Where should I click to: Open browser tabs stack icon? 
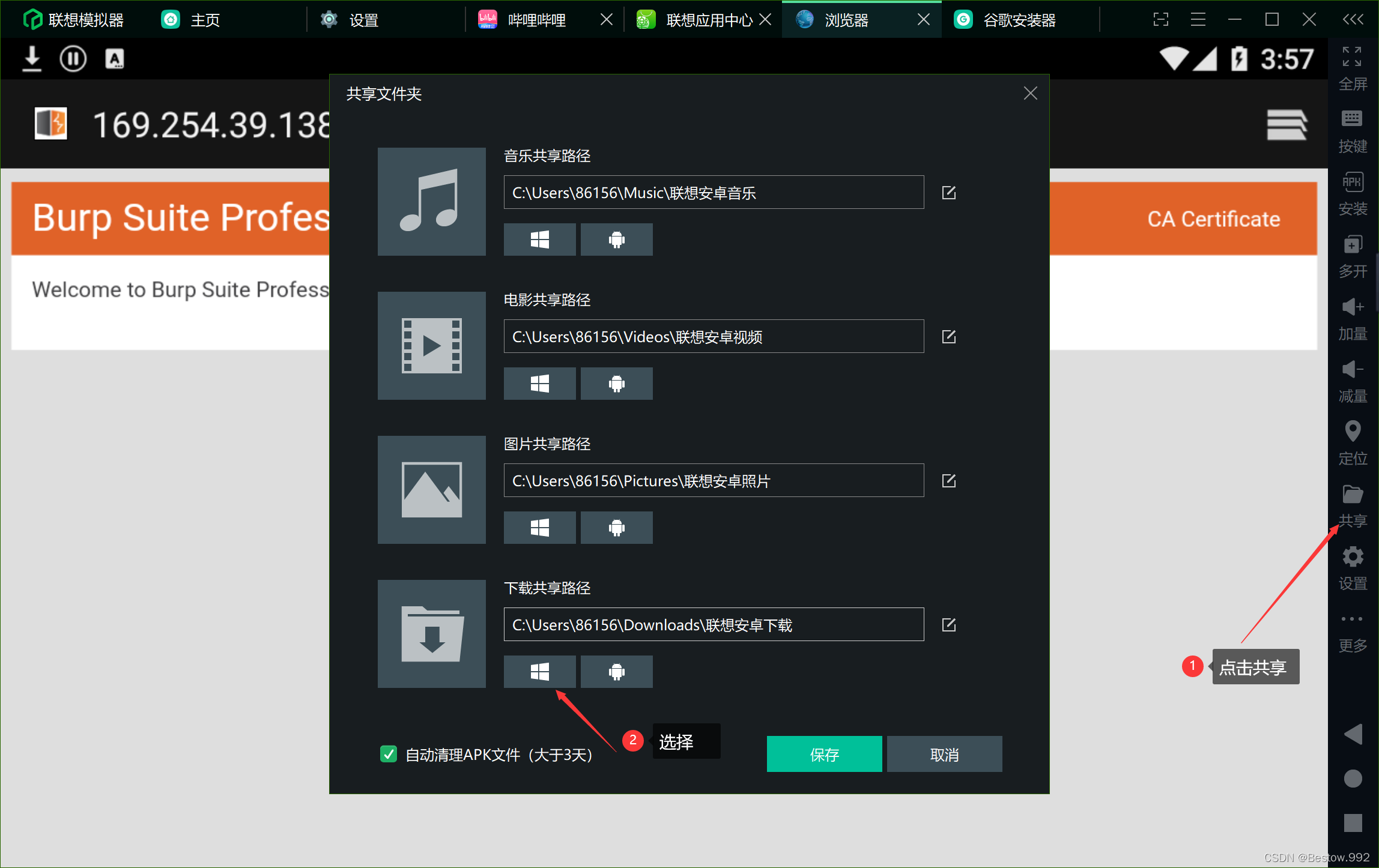click(1287, 125)
